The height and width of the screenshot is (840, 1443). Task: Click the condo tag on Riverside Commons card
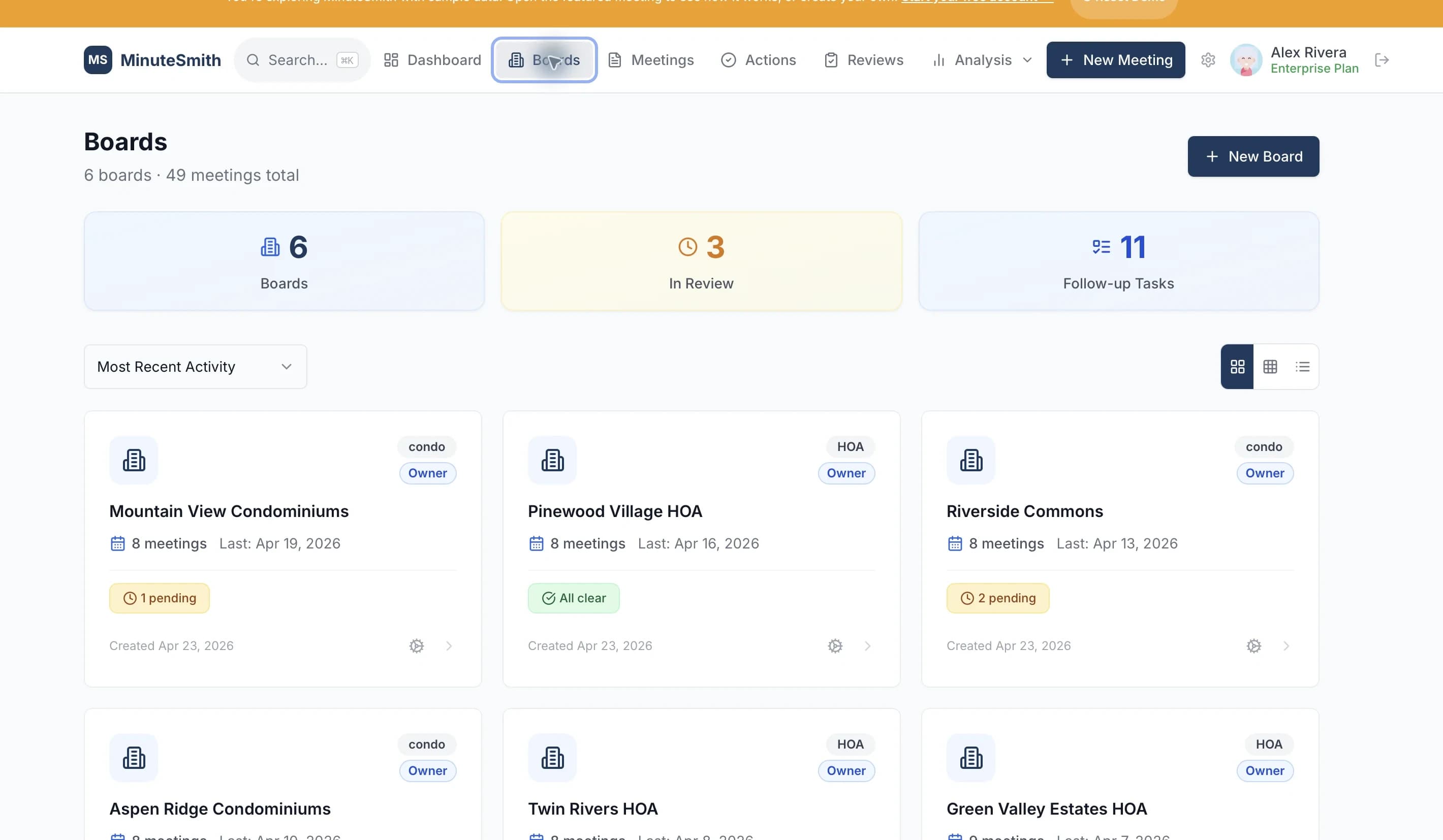(x=1264, y=447)
